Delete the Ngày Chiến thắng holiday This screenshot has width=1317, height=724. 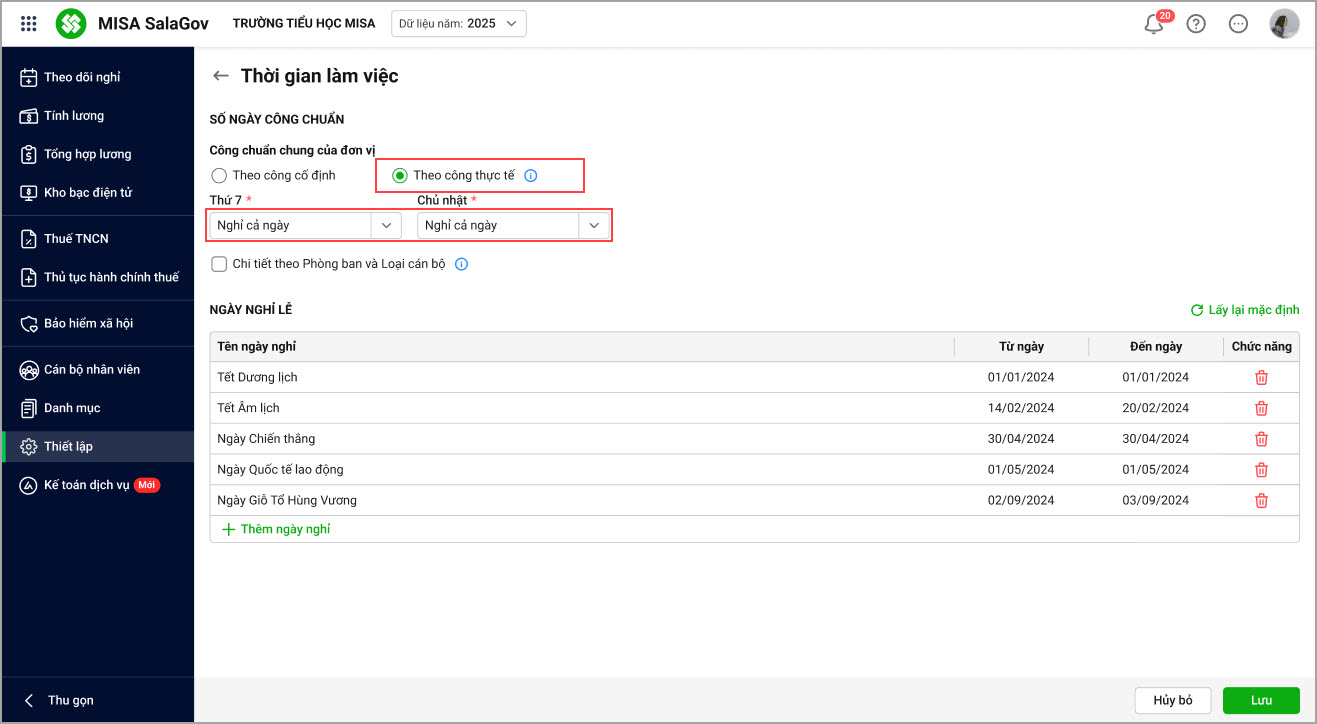point(1261,439)
